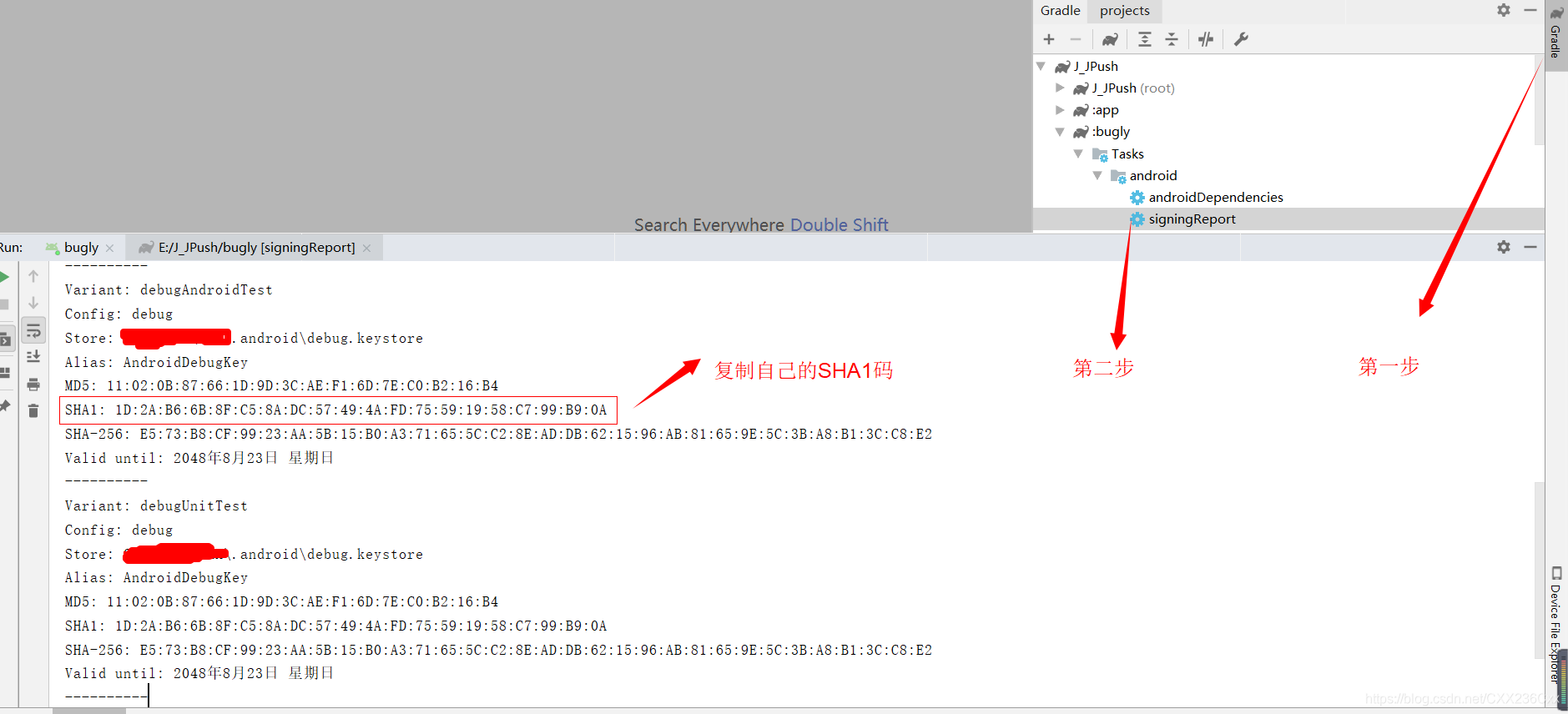1568x714 pixels.
Task: Click the Run console vertical scrollbar
Action: pyautogui.click(x=1540, y=571)
